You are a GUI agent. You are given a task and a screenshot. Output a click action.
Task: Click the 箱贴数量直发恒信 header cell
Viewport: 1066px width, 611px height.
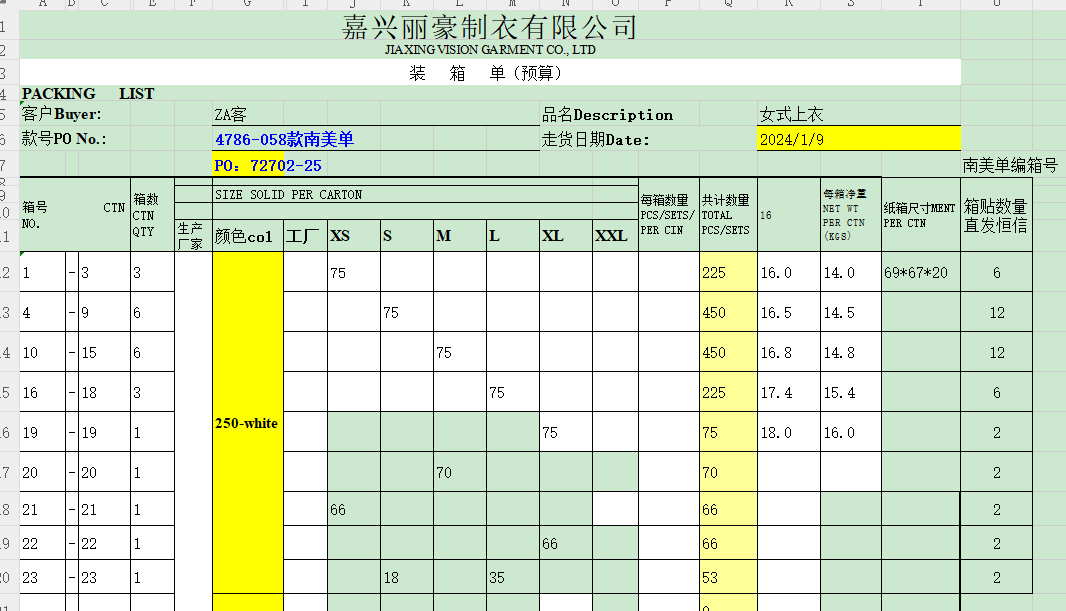996,216
